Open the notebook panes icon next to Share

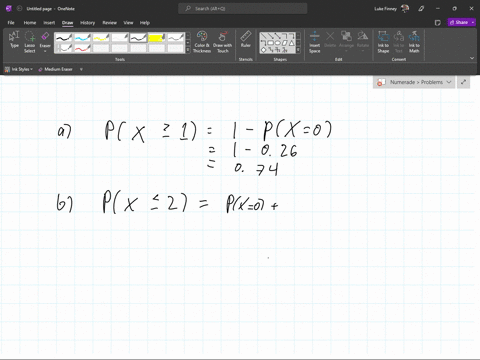(438, 23)
